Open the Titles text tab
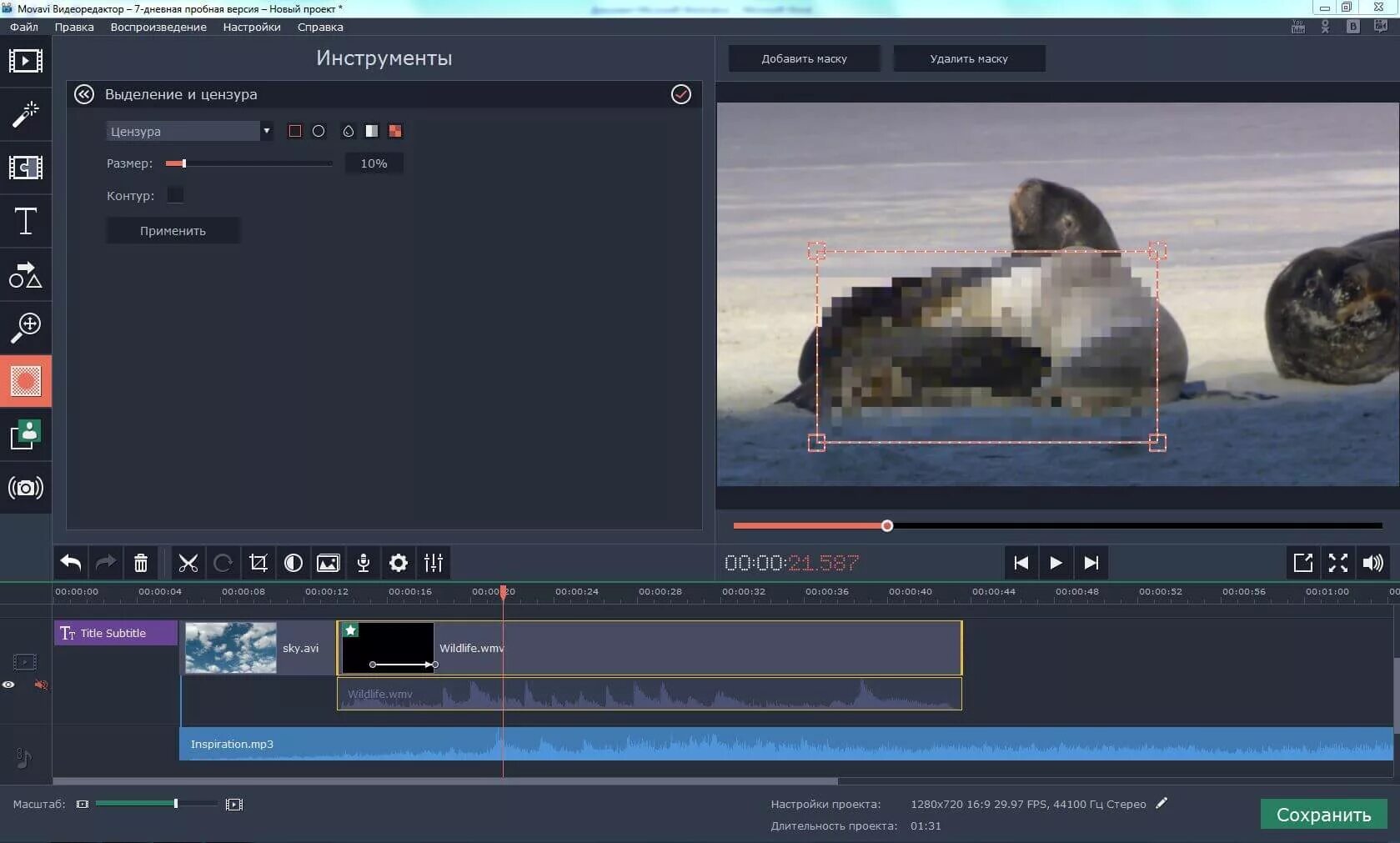This screenshot has height=843, width=1400. (25, 221)
